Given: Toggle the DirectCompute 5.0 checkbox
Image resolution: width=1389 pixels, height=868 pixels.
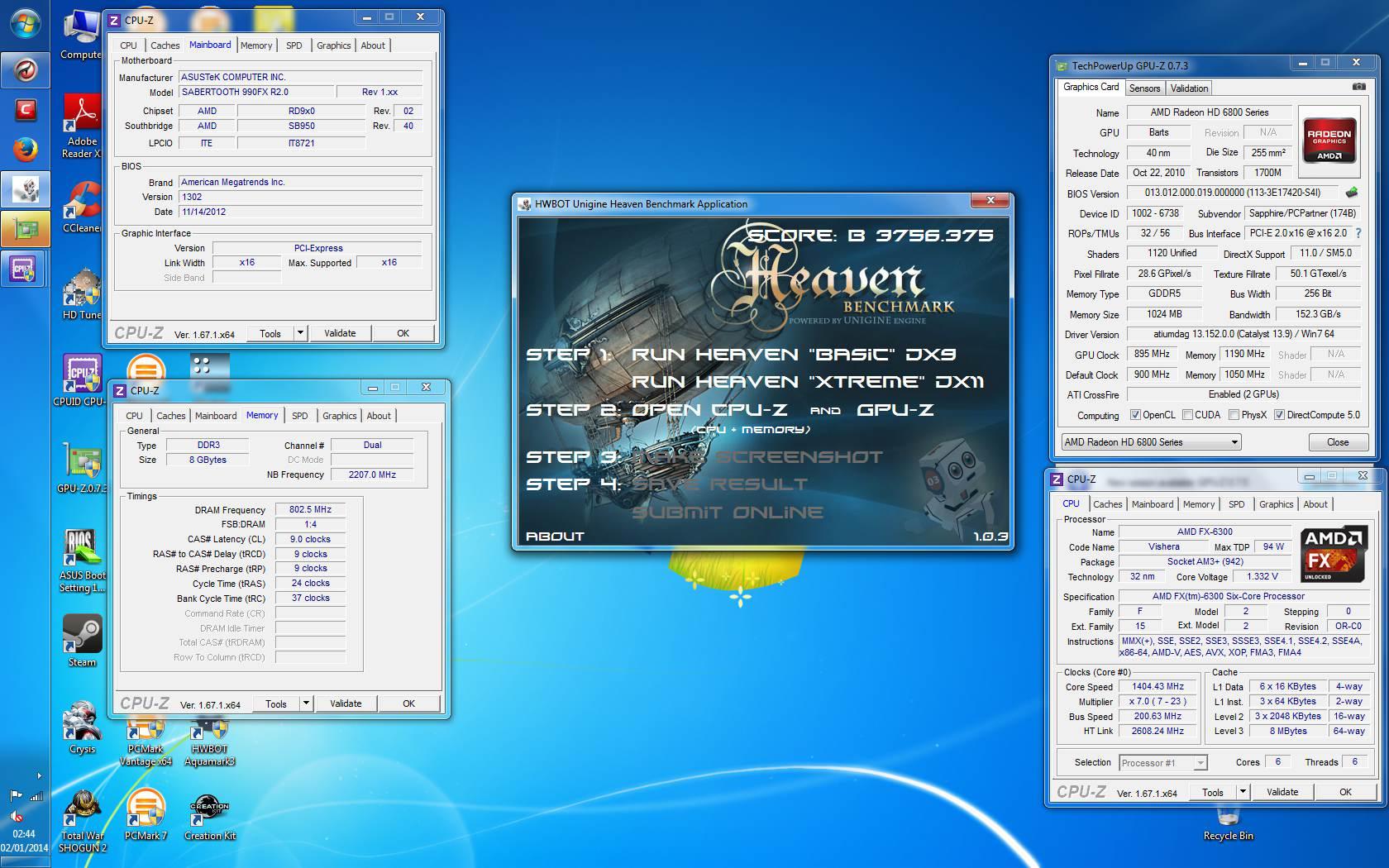Looking at the screenshot, I should (1279, 415).
